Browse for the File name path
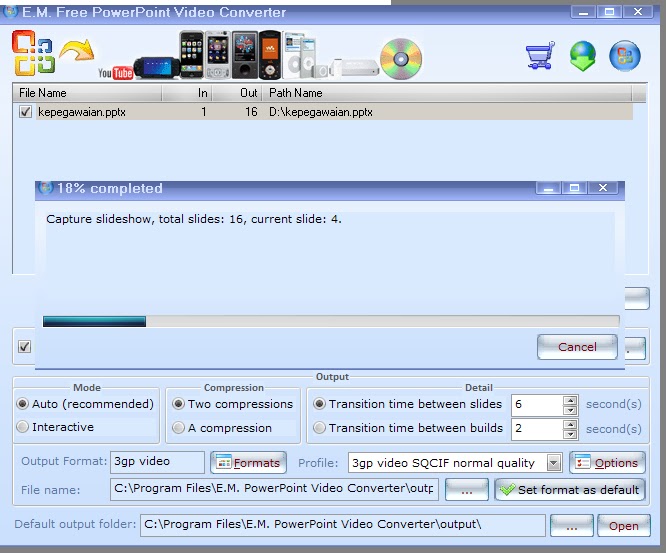The image size is (666, 553). tap(466, 490)
